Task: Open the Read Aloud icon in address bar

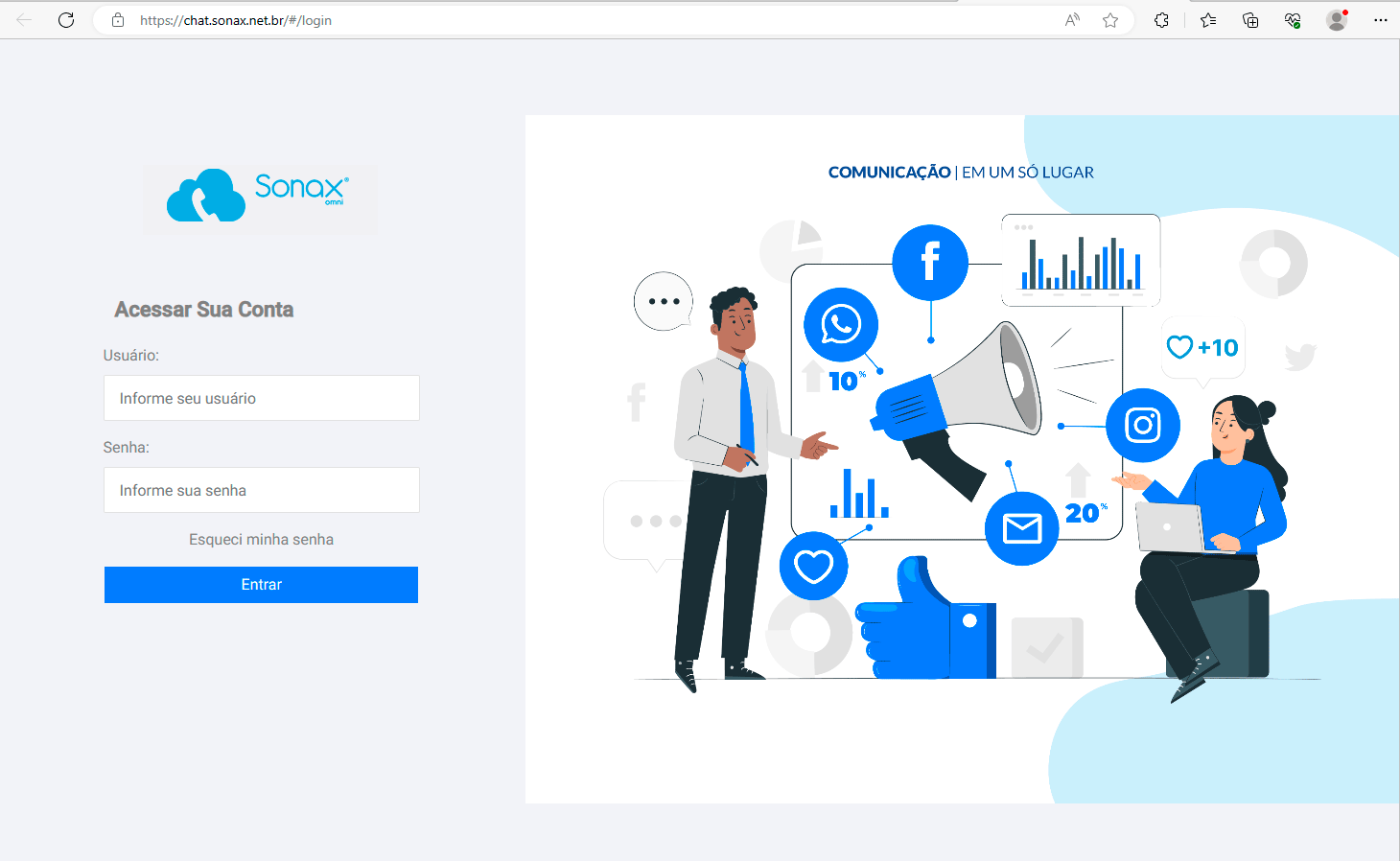Action: coord(1072,20)
